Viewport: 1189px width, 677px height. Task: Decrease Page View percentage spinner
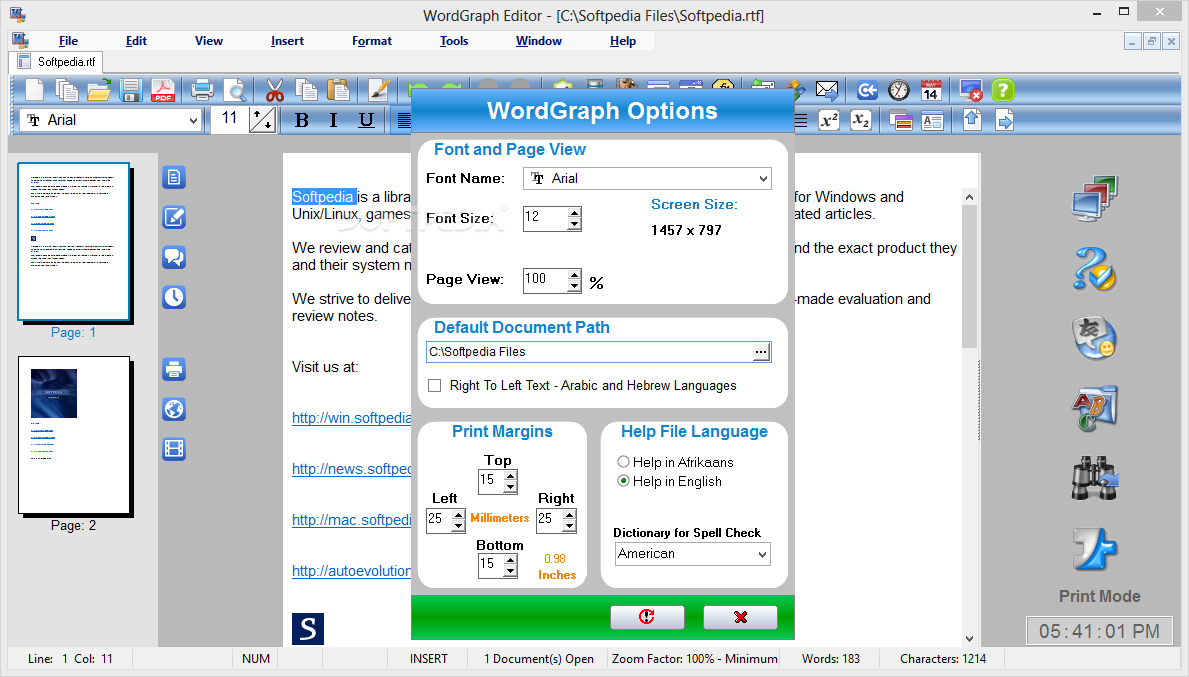point(574,286)
